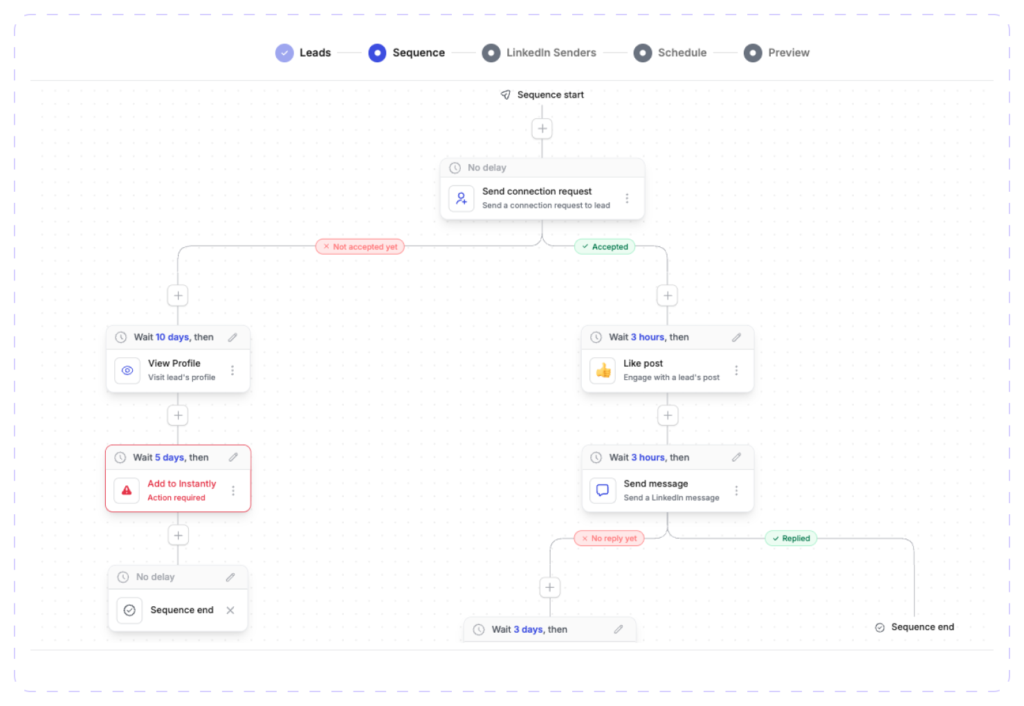The height and width of the screenshot is (706, 1024).
Task: Add step under Not accepted yet branch
Action: pyautogui.click(x=178, y=295)
